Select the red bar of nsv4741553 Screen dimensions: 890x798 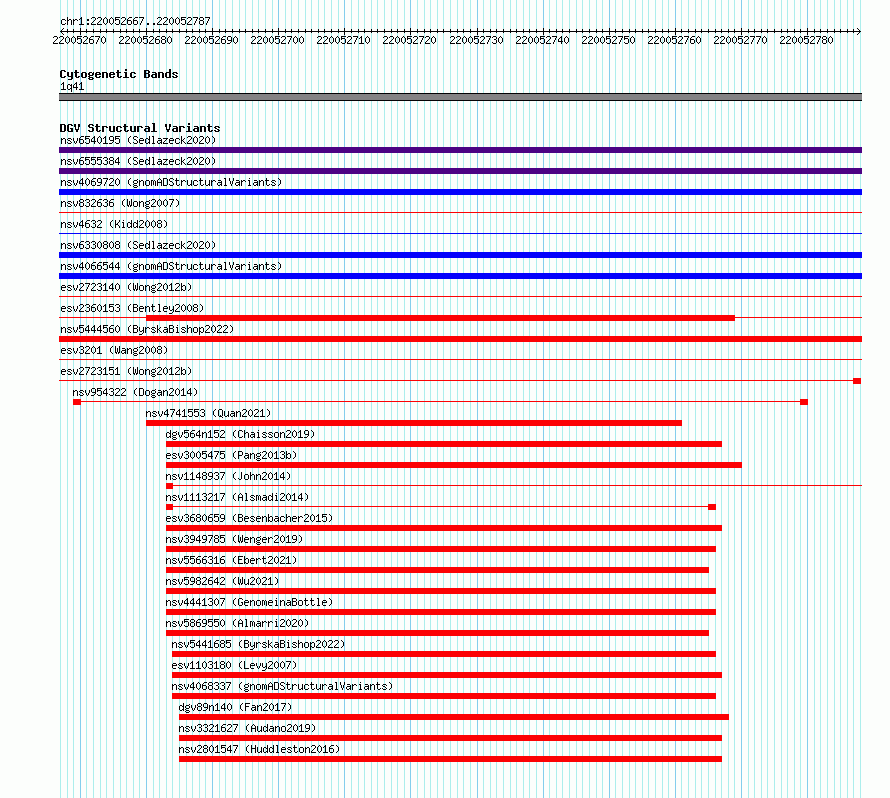414,423
